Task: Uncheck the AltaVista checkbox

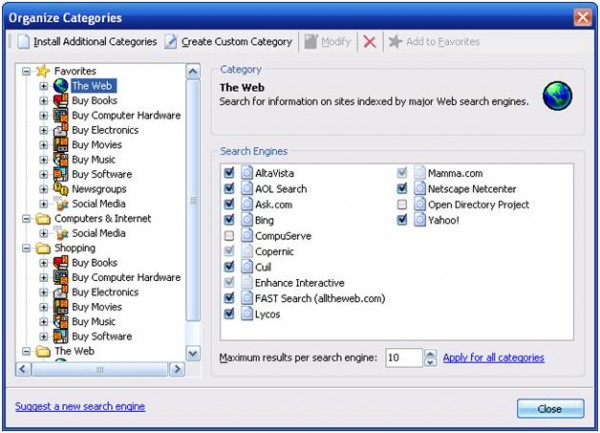Action: pos(229,173)
